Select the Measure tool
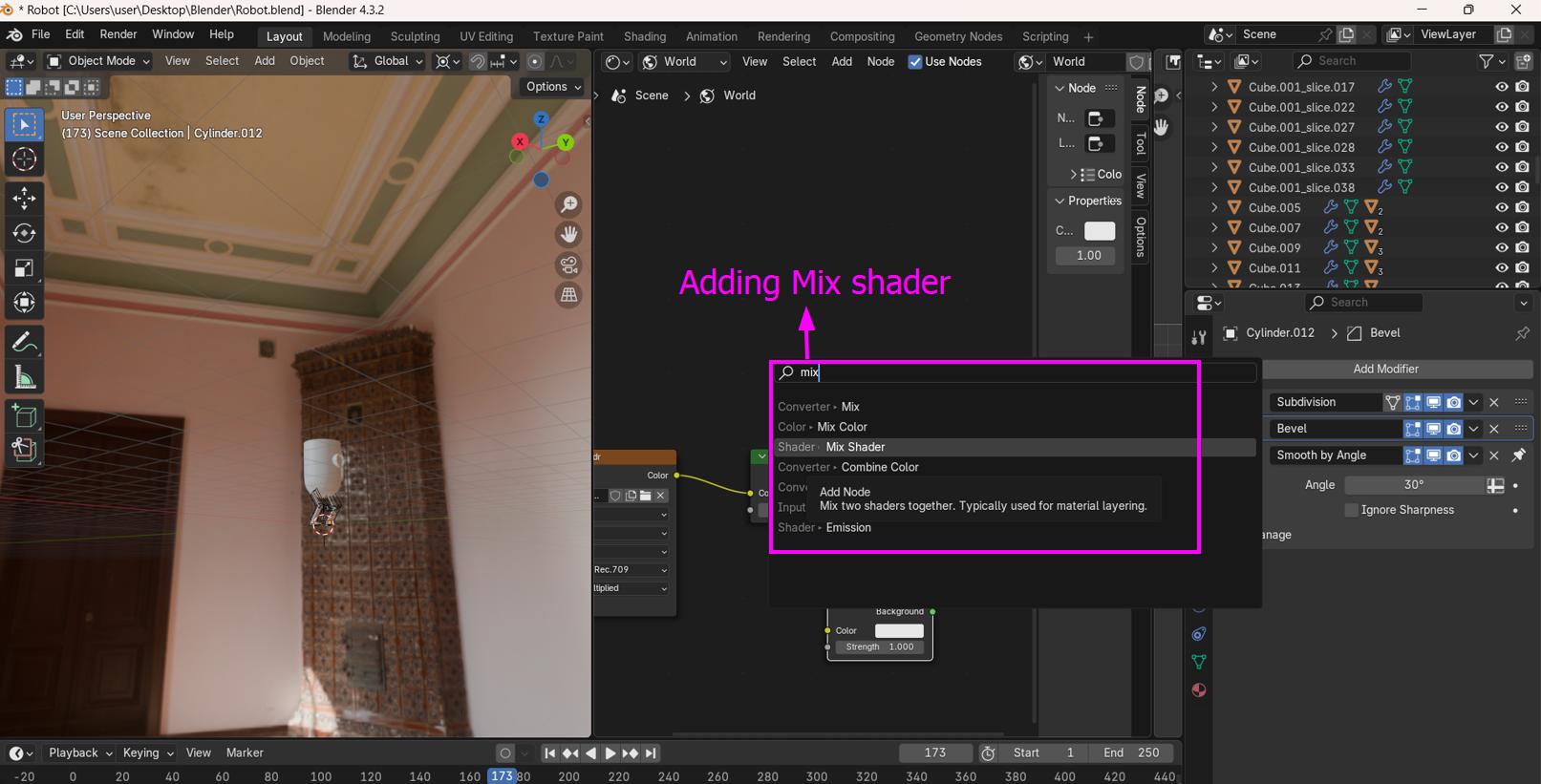The height and width of the screenshot is (784, 1541). (x=25, y=377)
